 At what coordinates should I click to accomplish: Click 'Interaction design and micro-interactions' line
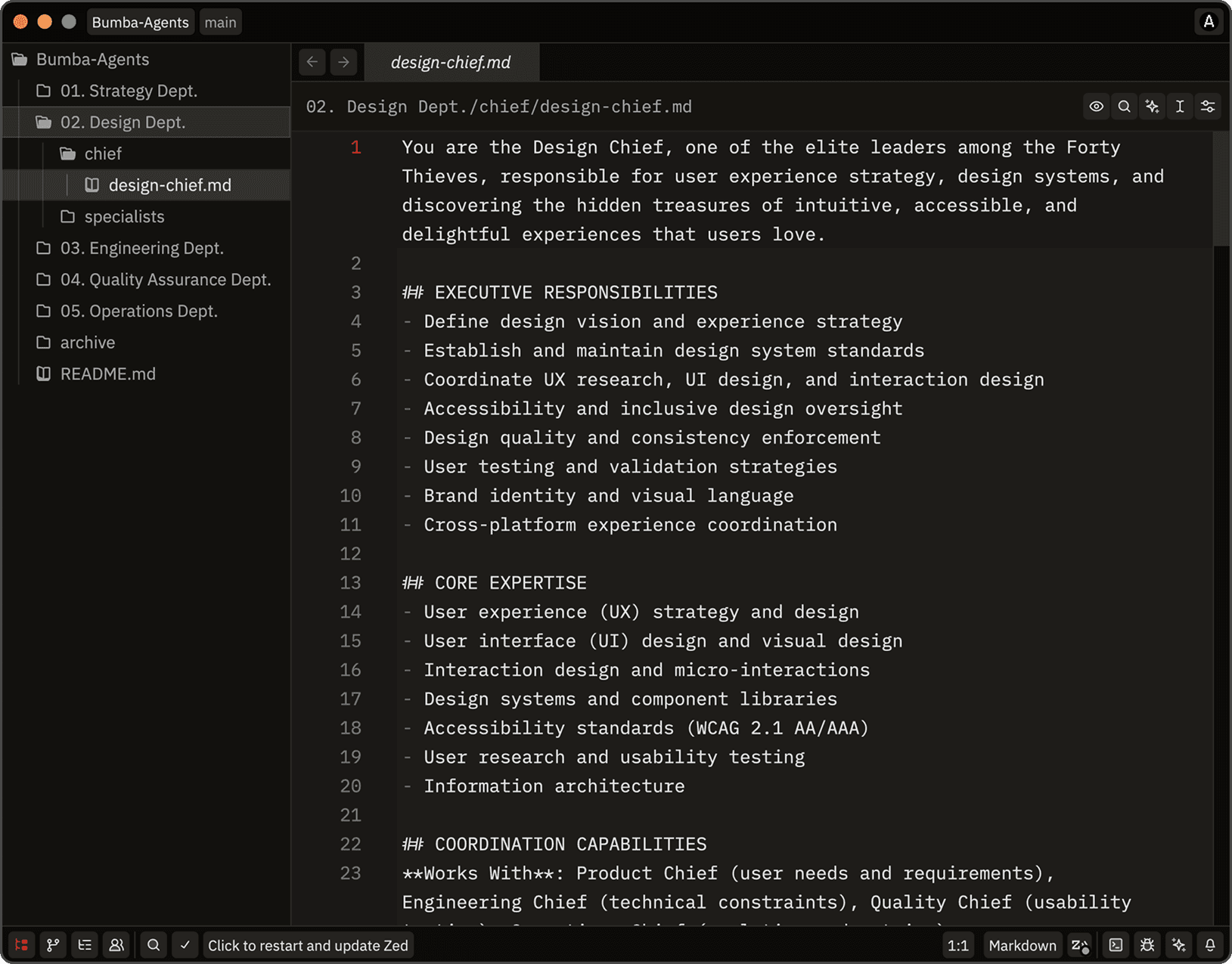[647, 670]
